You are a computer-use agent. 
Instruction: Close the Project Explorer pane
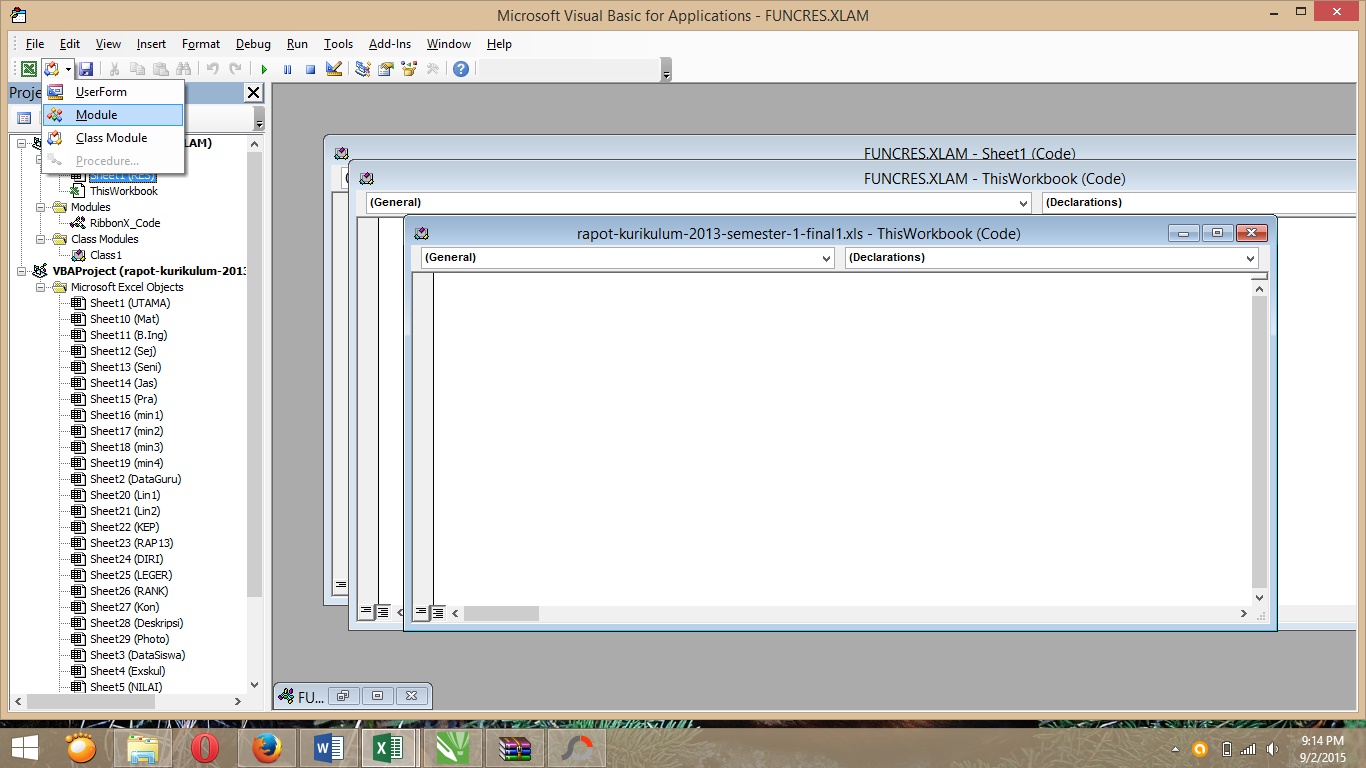tap(253, 92)
